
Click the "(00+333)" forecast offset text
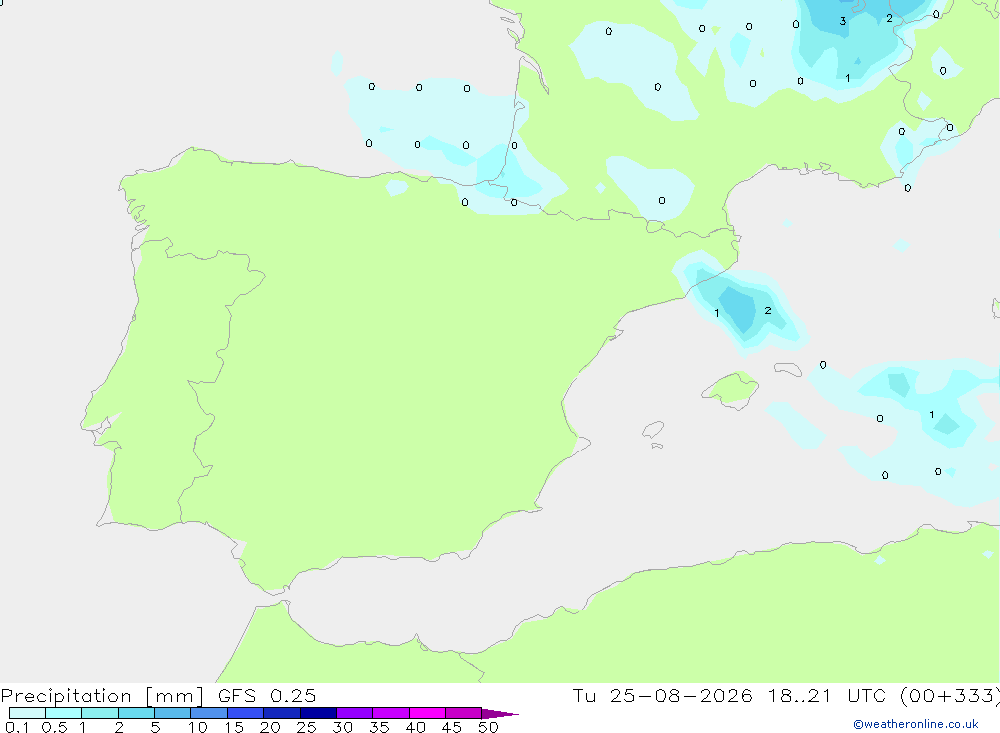coord(951,696)
